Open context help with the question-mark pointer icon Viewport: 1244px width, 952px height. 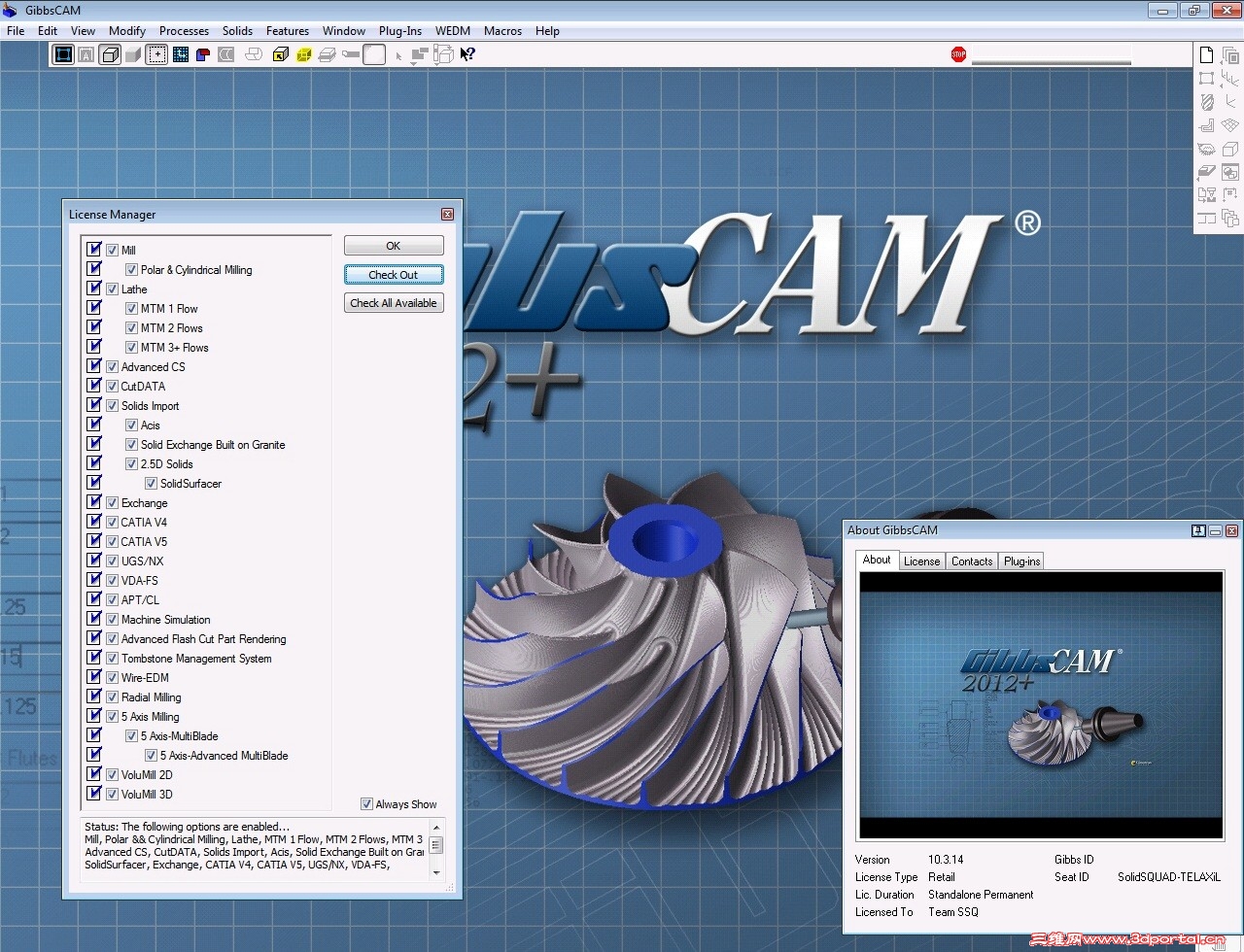(x=467, y=53)
